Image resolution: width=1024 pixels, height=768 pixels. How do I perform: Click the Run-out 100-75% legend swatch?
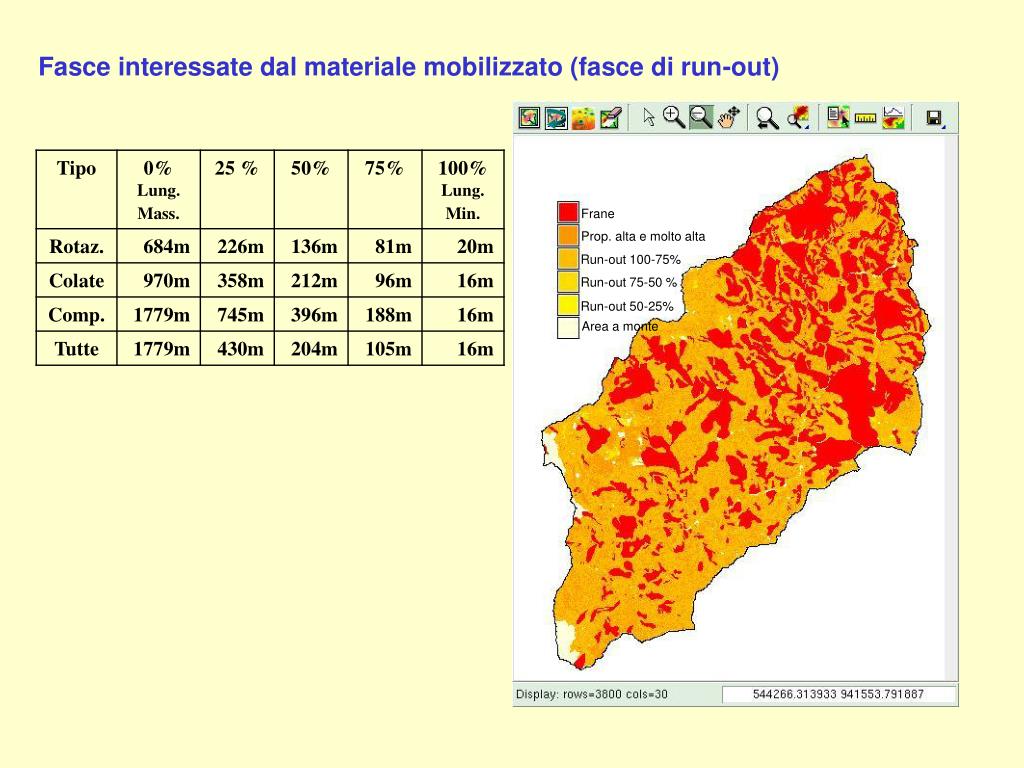coord(568,258)
